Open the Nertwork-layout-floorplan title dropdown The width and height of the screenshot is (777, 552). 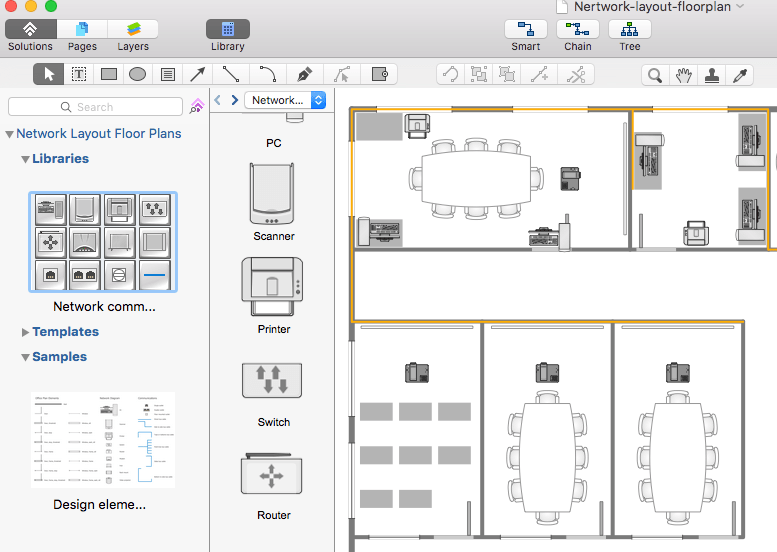coord(740,6)
